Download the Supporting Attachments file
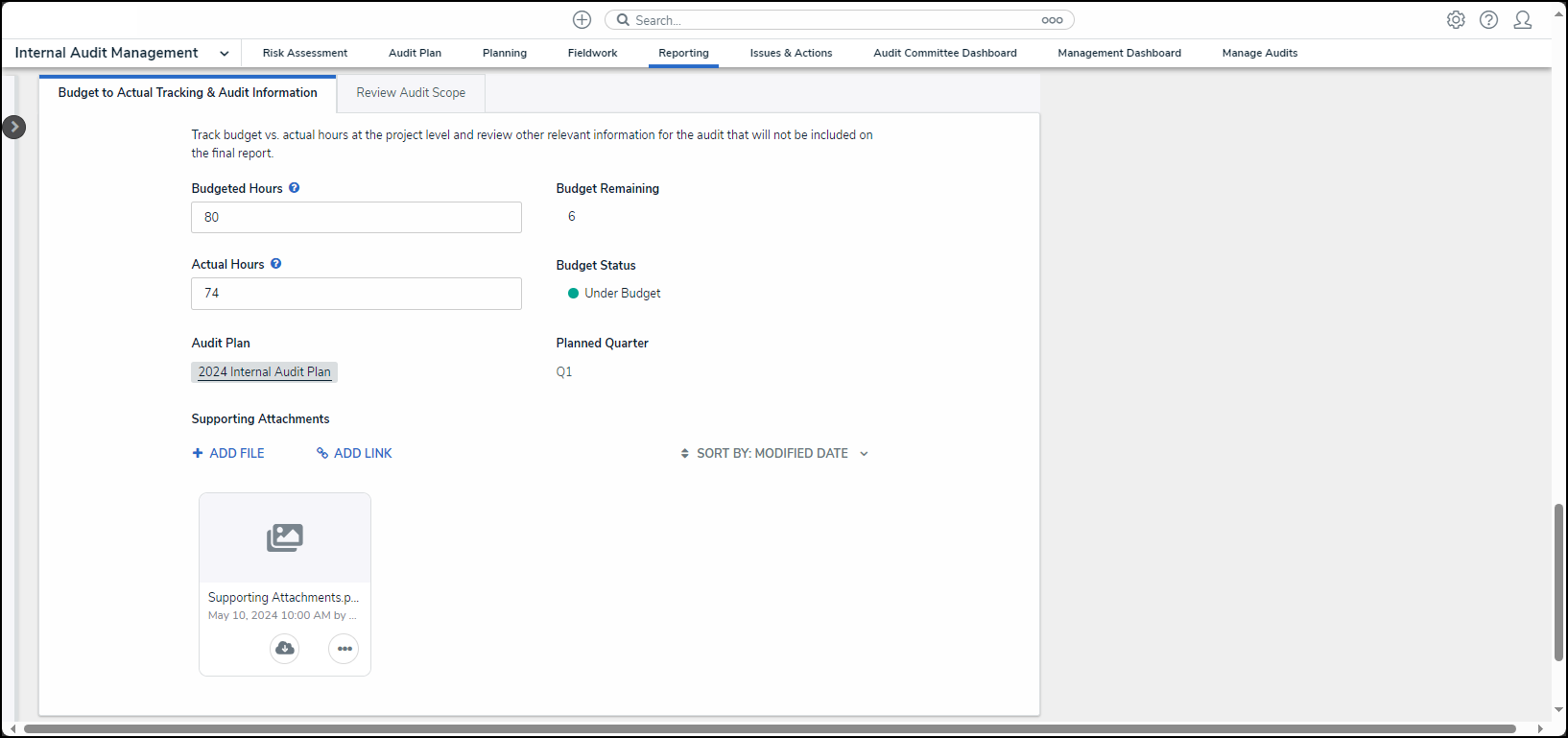The width and height of the screenshot is (1568, 738). 285,649
